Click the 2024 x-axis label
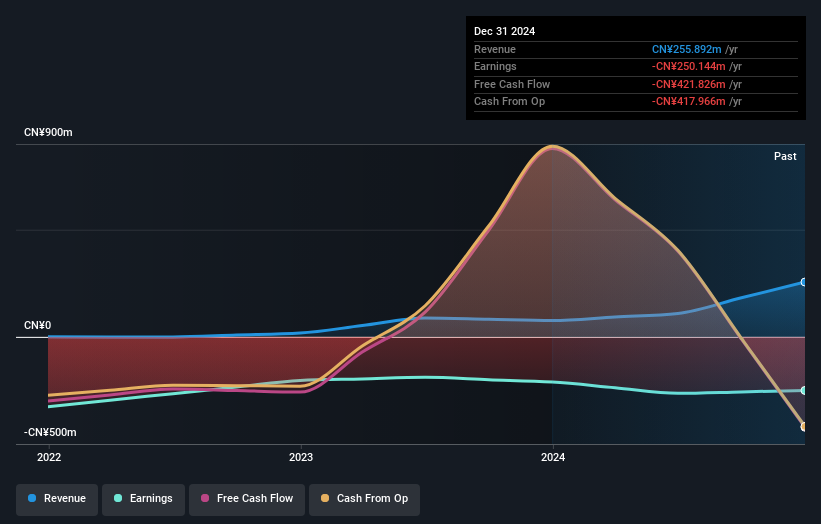 553,458
